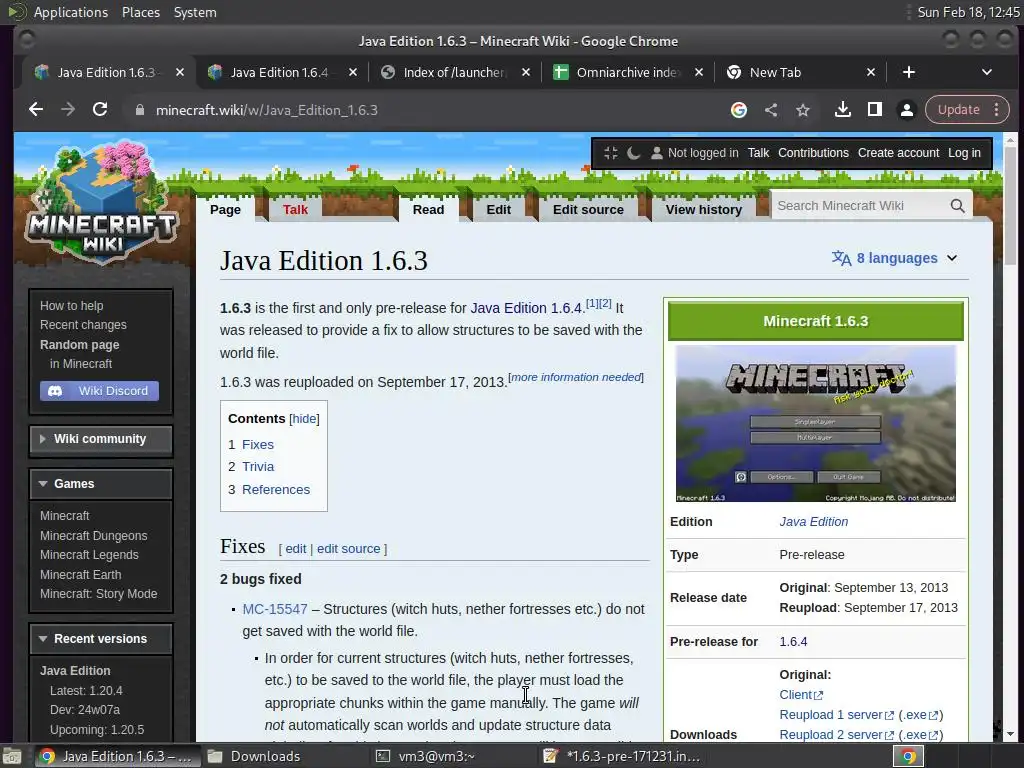This screenshot has width=1024, height=768.
Task: Select the Edit source tab
Action: click(x=588, y=210)
